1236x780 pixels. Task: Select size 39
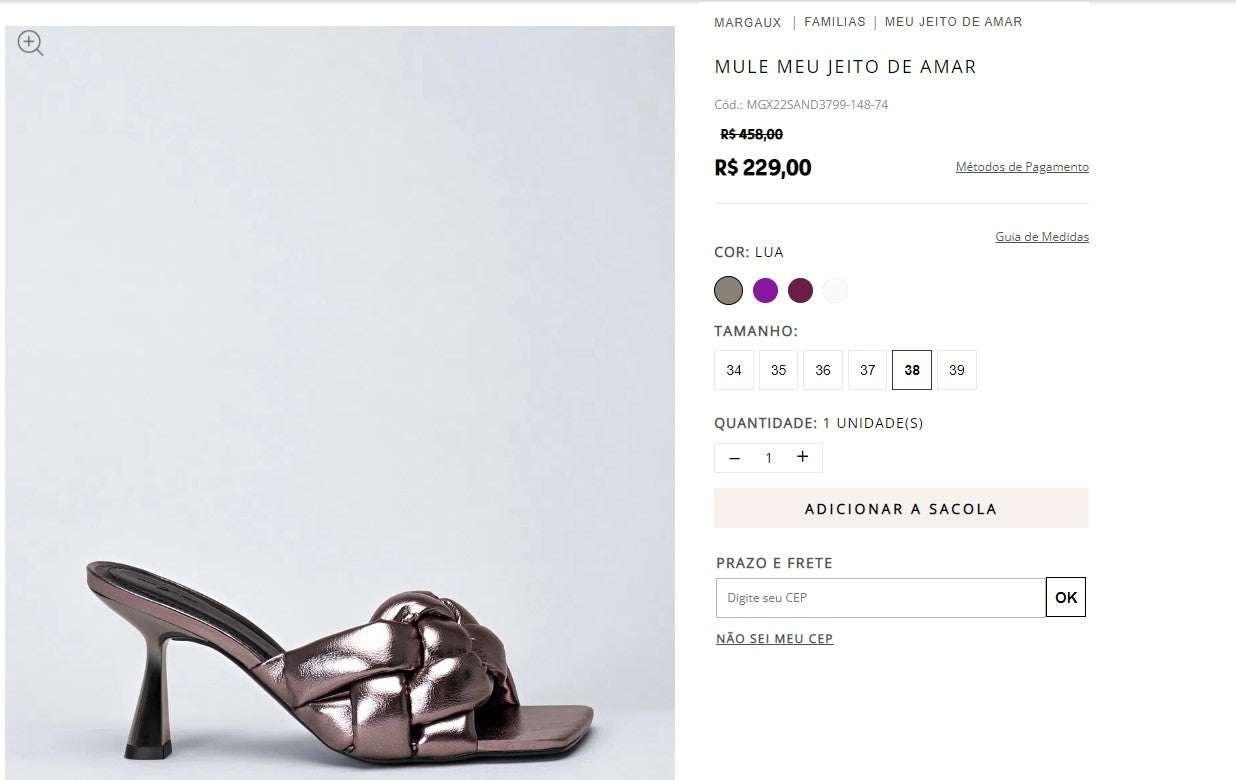[956, 370]
